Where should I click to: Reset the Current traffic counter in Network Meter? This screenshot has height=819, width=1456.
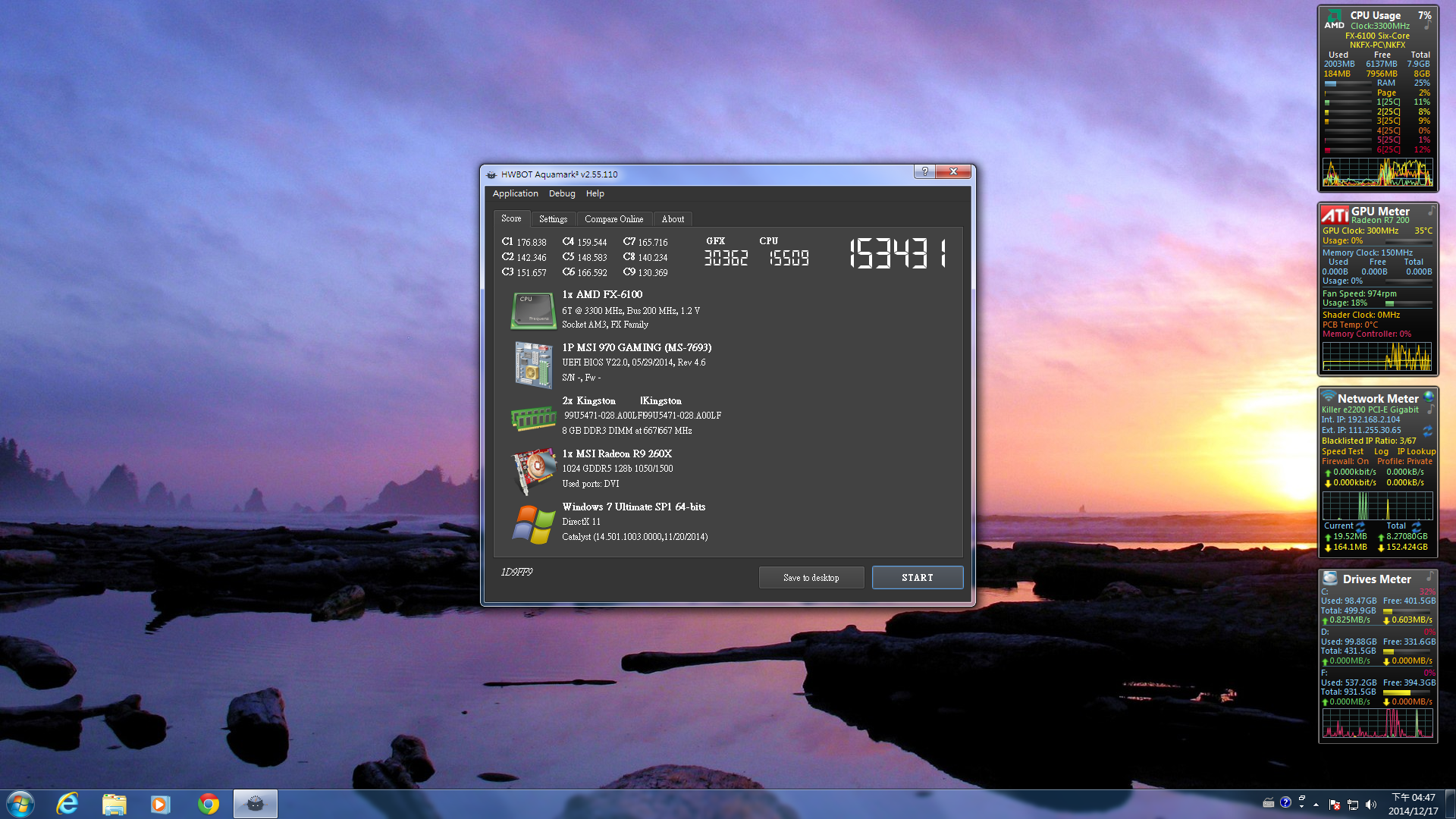(x=1360, y=526)
